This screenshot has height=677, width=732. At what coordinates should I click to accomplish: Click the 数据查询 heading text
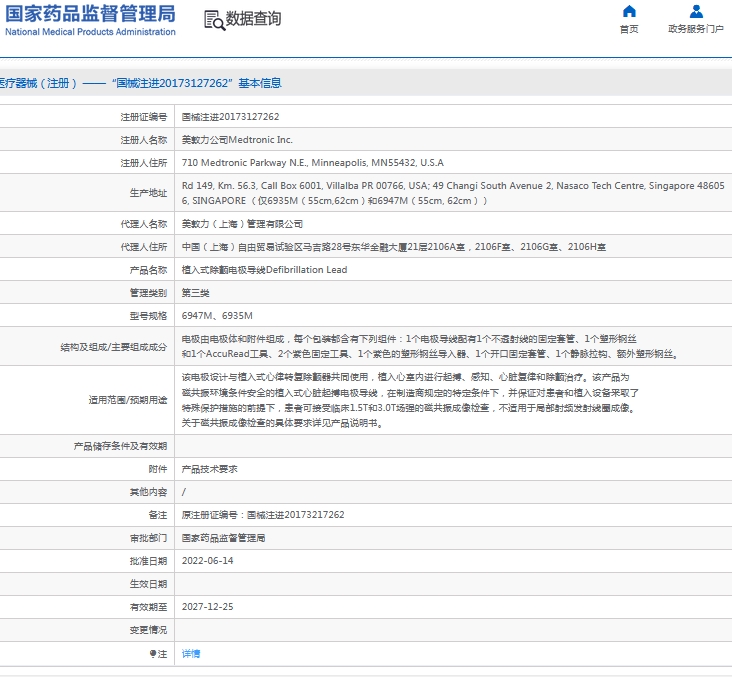tap(253, 19)
